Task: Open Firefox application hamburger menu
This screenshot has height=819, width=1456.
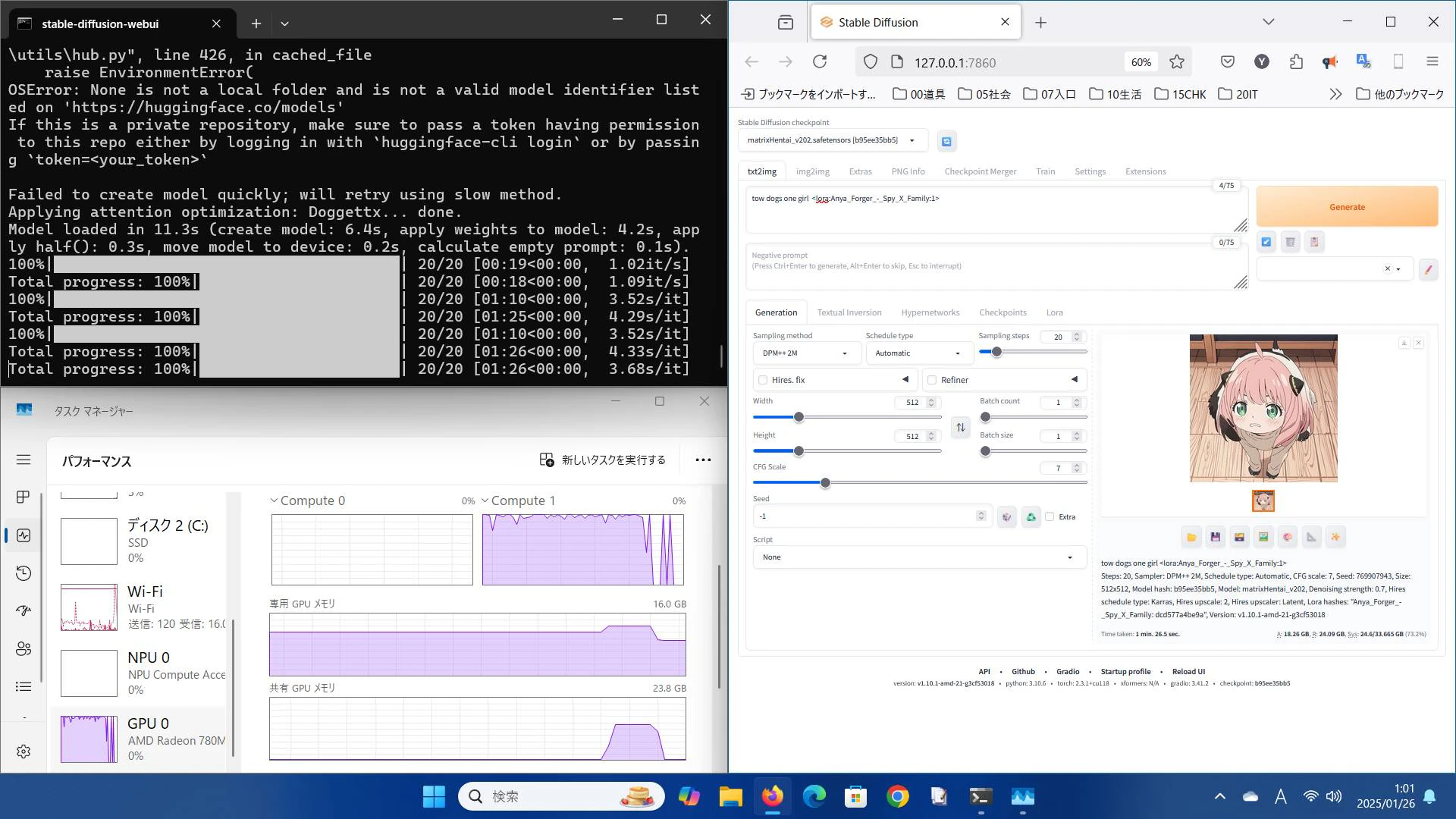Action: [1432, 62]
